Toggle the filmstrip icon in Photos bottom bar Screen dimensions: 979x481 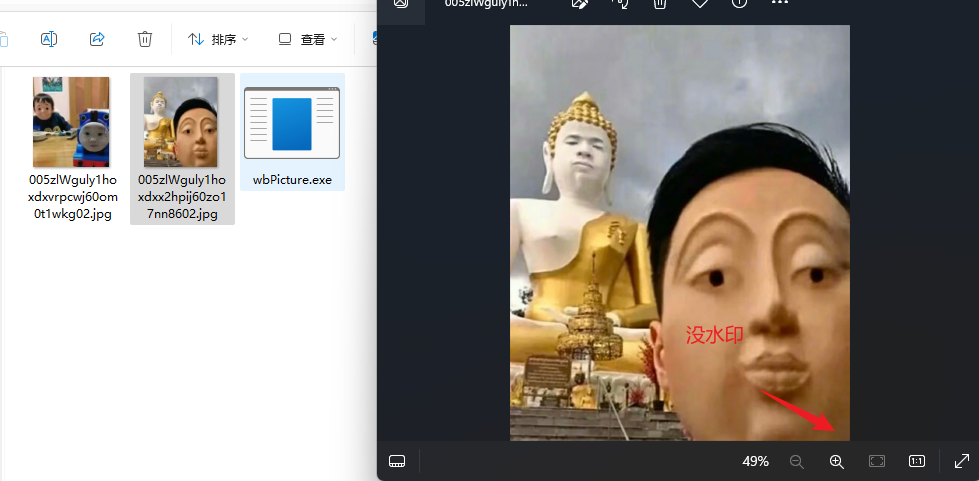[397, 461]
